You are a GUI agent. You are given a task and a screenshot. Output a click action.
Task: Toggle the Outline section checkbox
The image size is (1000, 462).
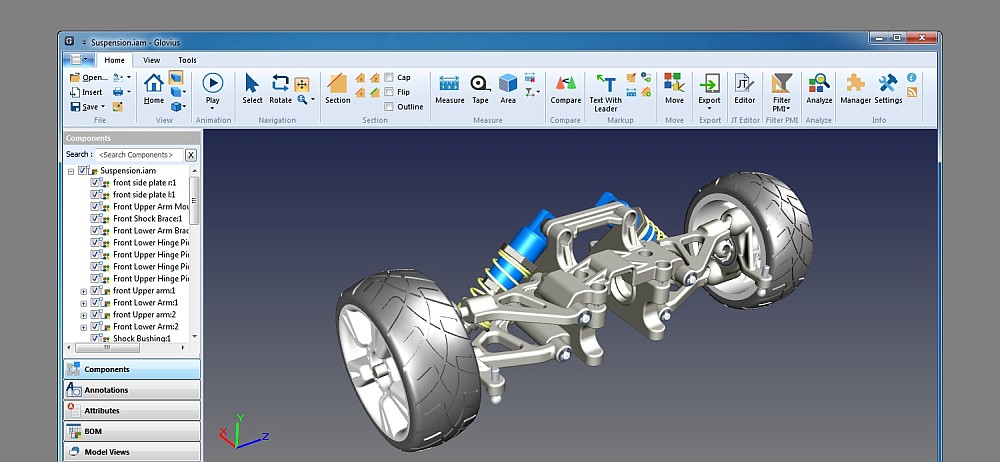tap(389, 106)
